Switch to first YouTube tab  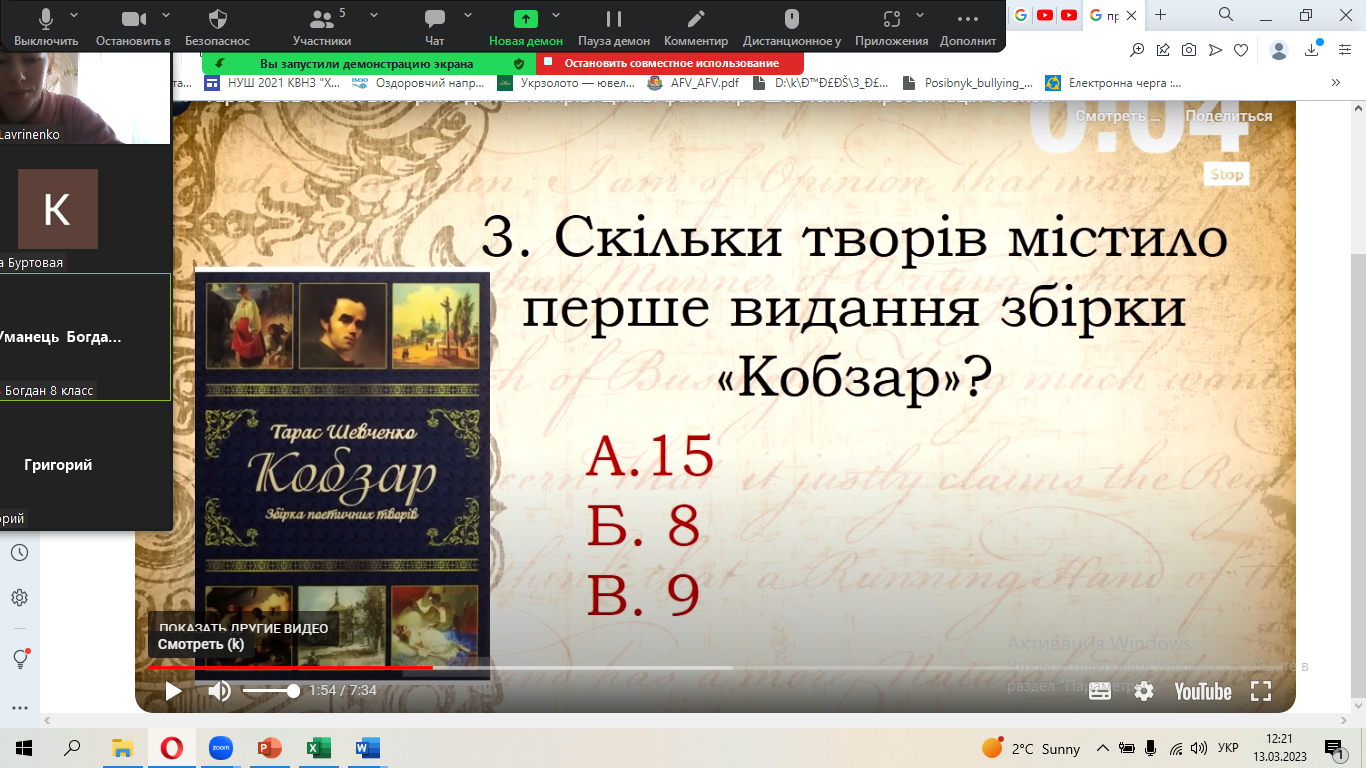pyautogui.click(x=1045, y=15)
